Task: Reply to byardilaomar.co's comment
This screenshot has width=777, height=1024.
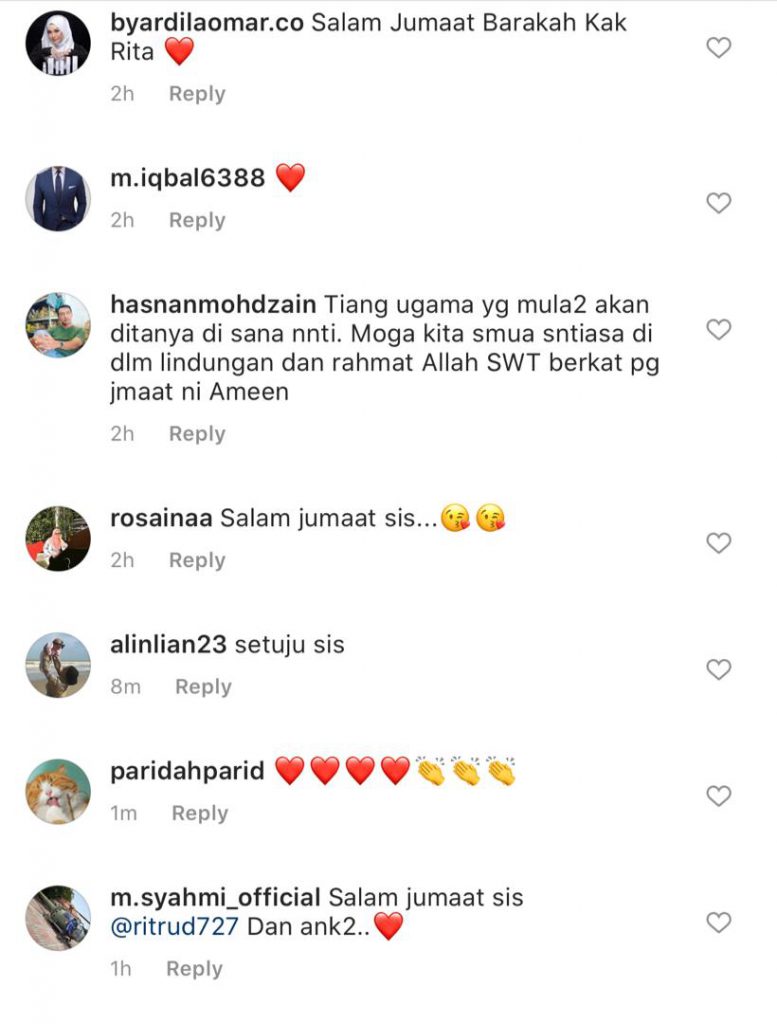Action: pyautogui.click(x=197, y=94)
